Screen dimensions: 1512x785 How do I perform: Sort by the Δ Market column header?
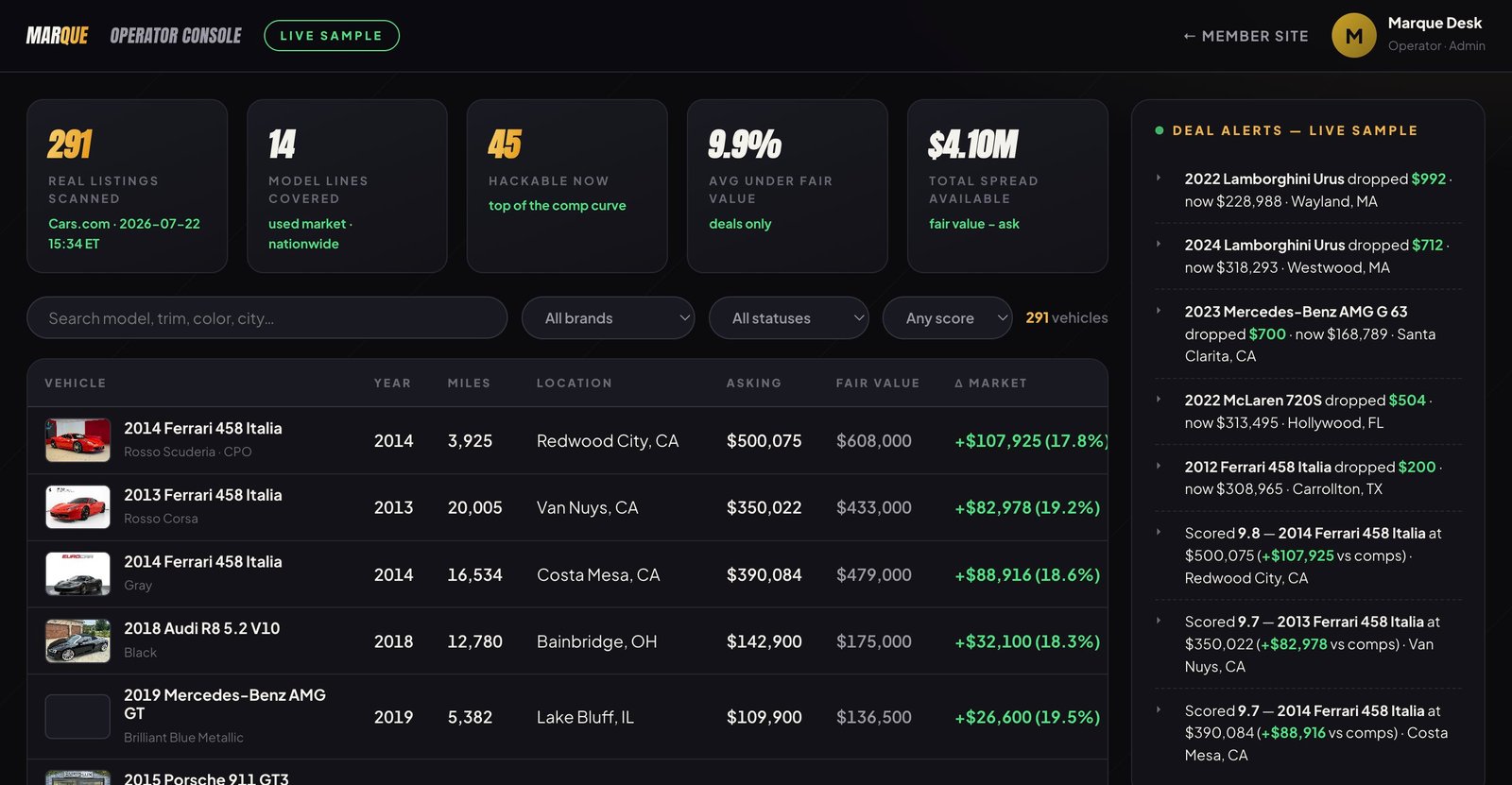(990, 384)
